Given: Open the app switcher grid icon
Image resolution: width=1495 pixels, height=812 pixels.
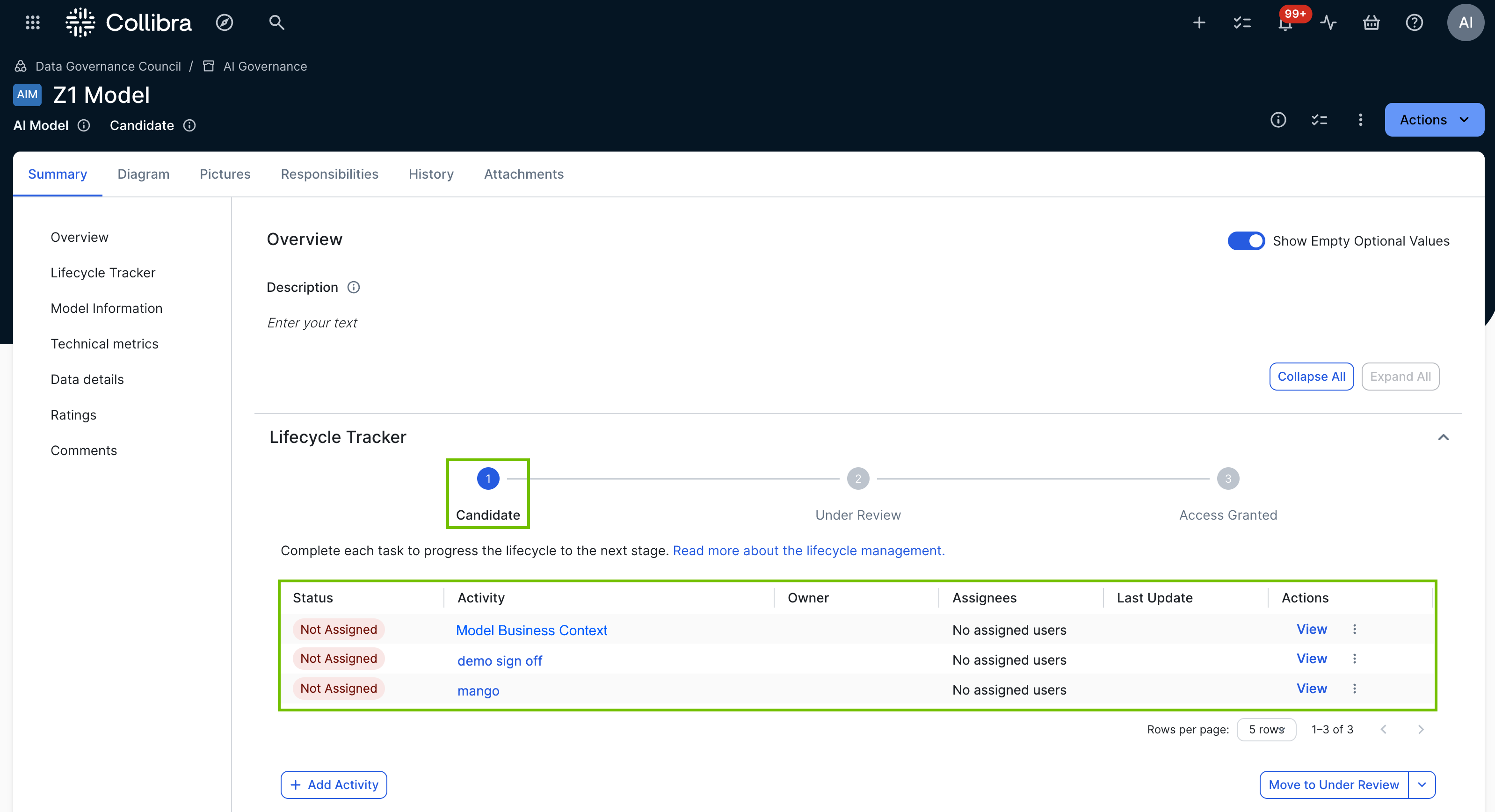Looking at the screenshot, I should (x=32, y=22).
